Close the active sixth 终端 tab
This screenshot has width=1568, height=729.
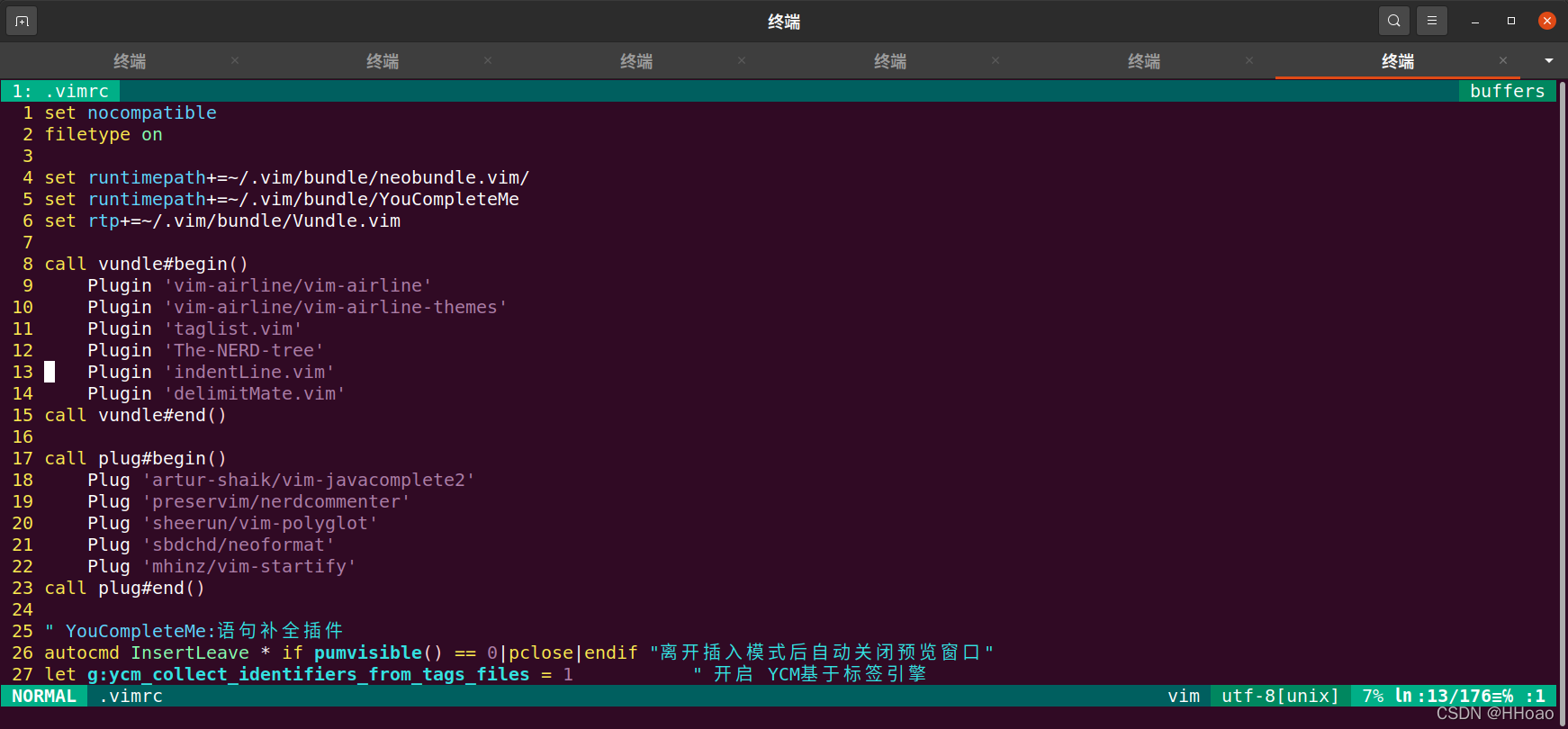[x=1503, y=60]
